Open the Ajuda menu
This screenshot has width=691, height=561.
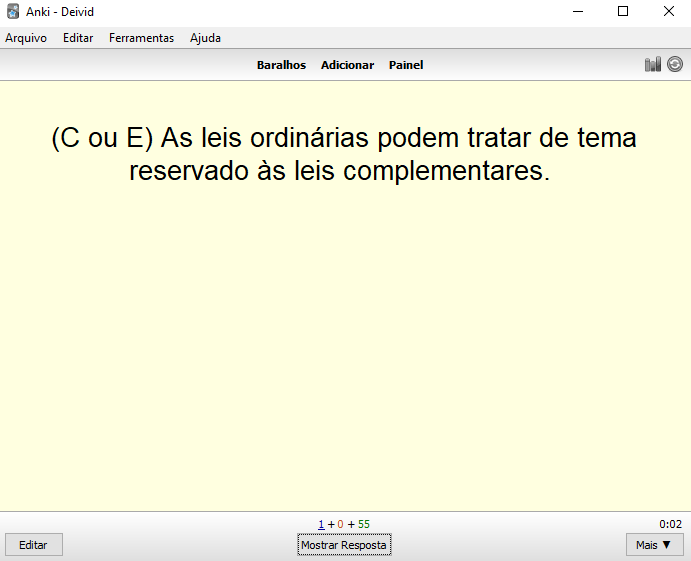[x=205, y=38]
